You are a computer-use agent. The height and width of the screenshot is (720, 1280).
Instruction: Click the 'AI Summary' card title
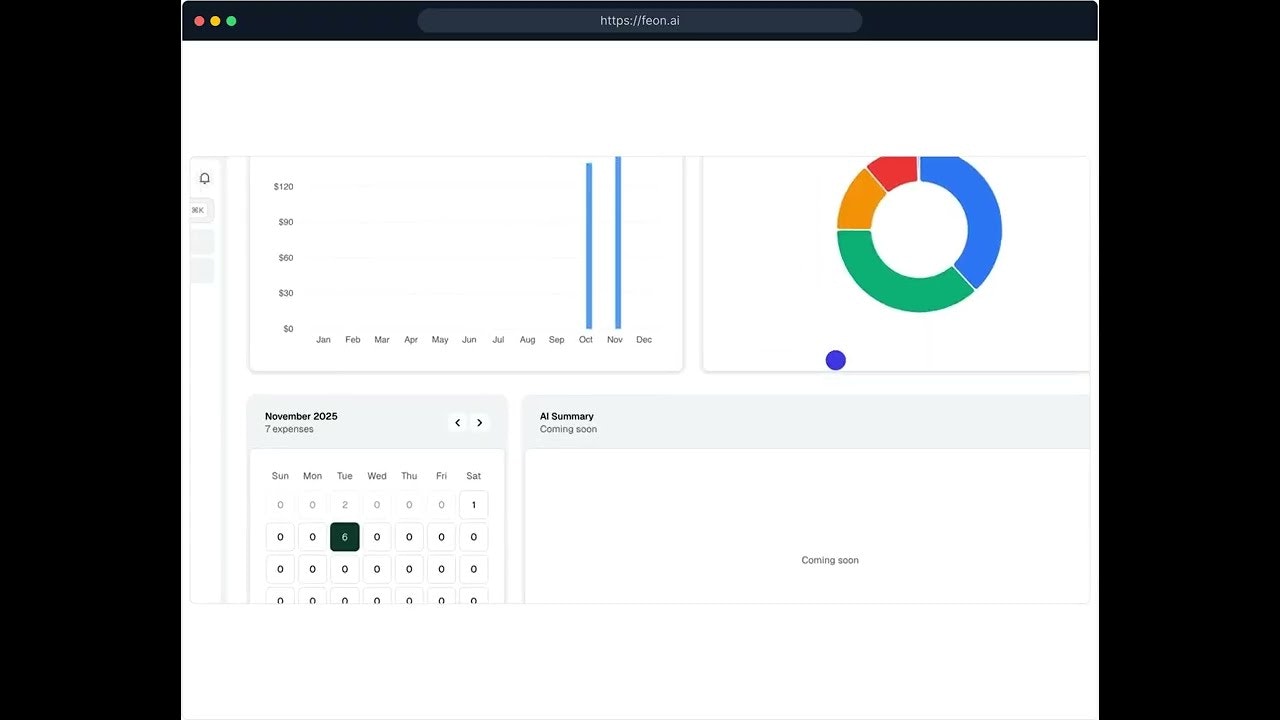point(567,416)
